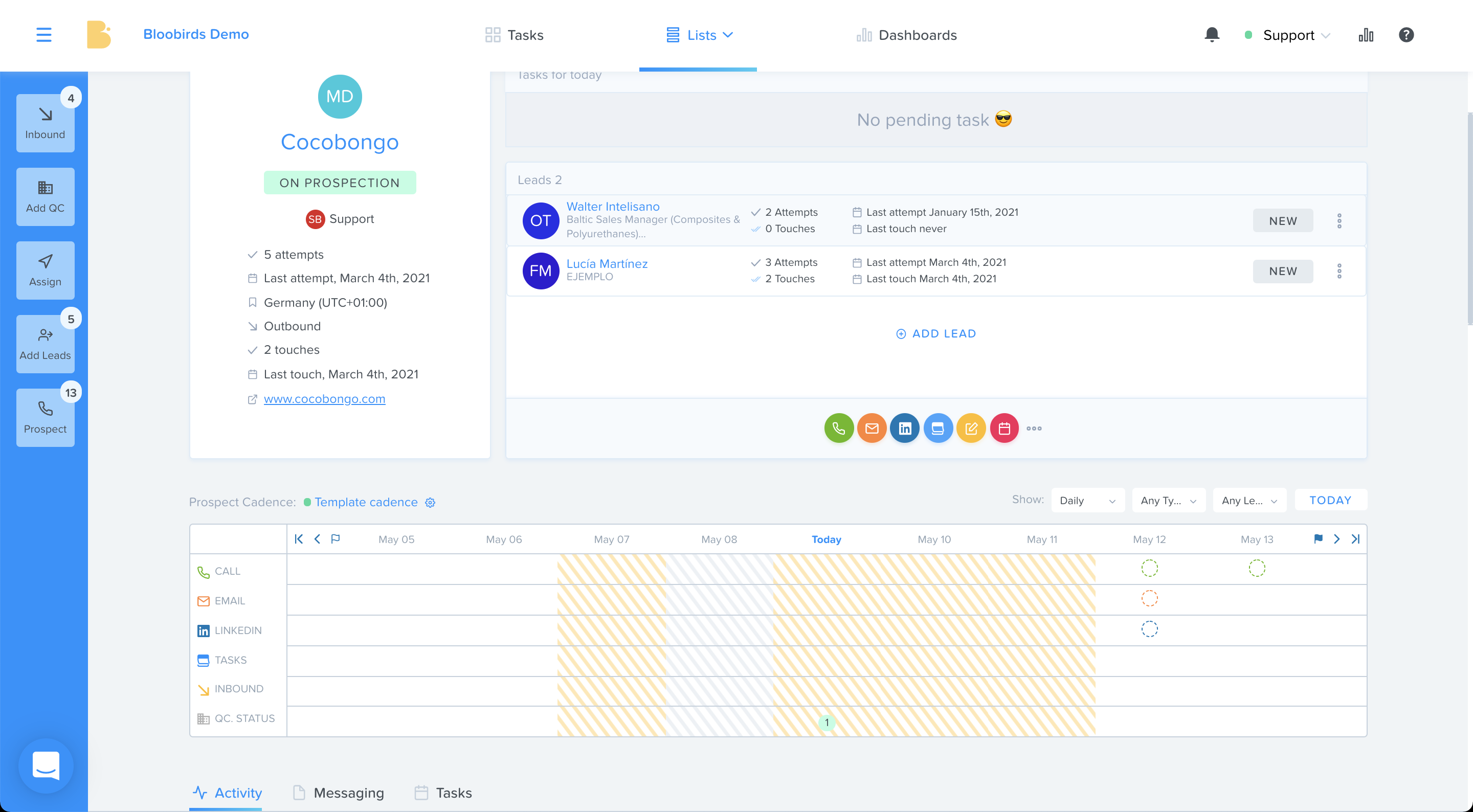Viewport: 1473px width, 812px height.
Task: Click the Add QC sidebar button
Action: click(45, 197)
